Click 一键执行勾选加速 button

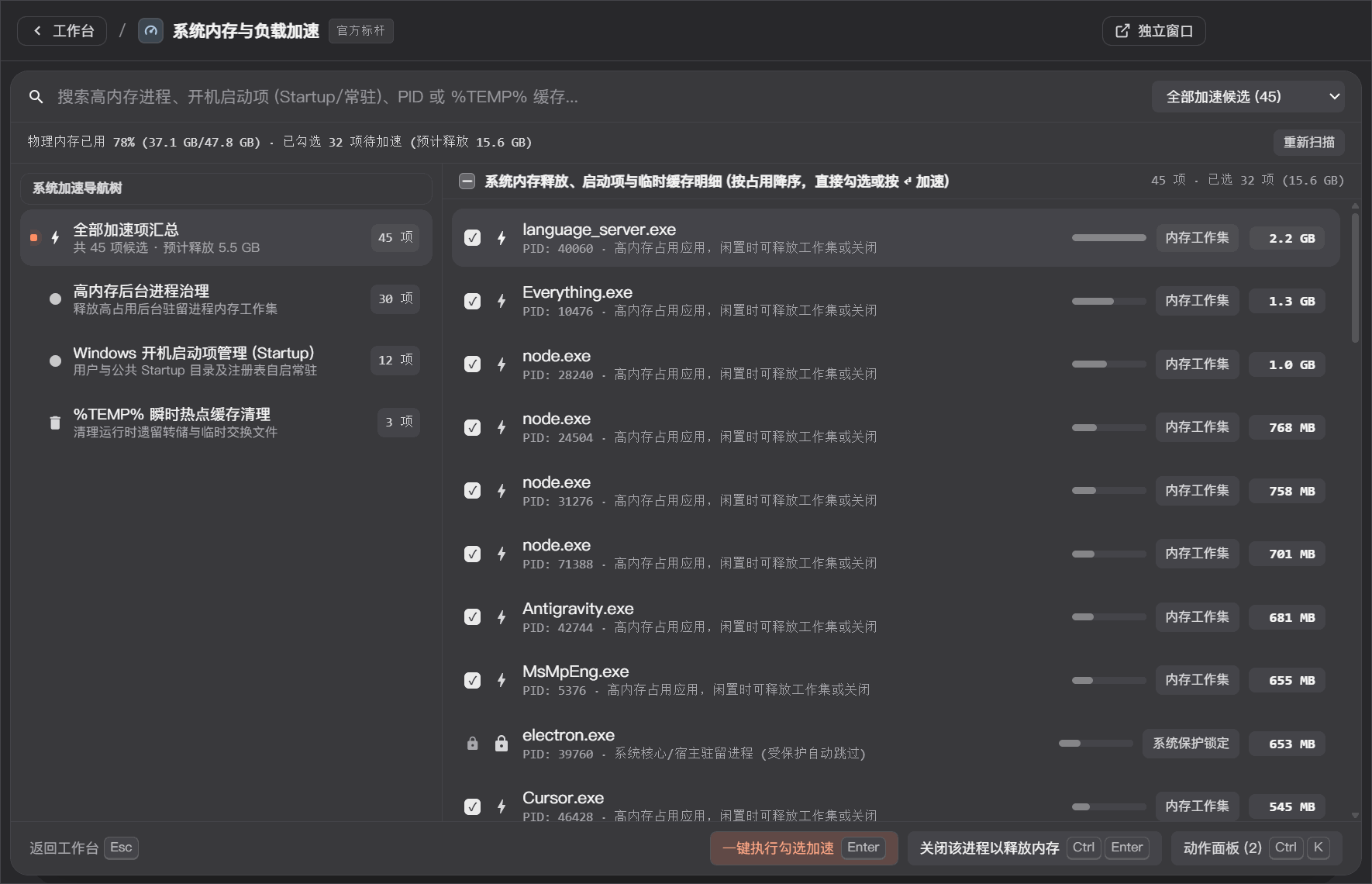(804, 848)
